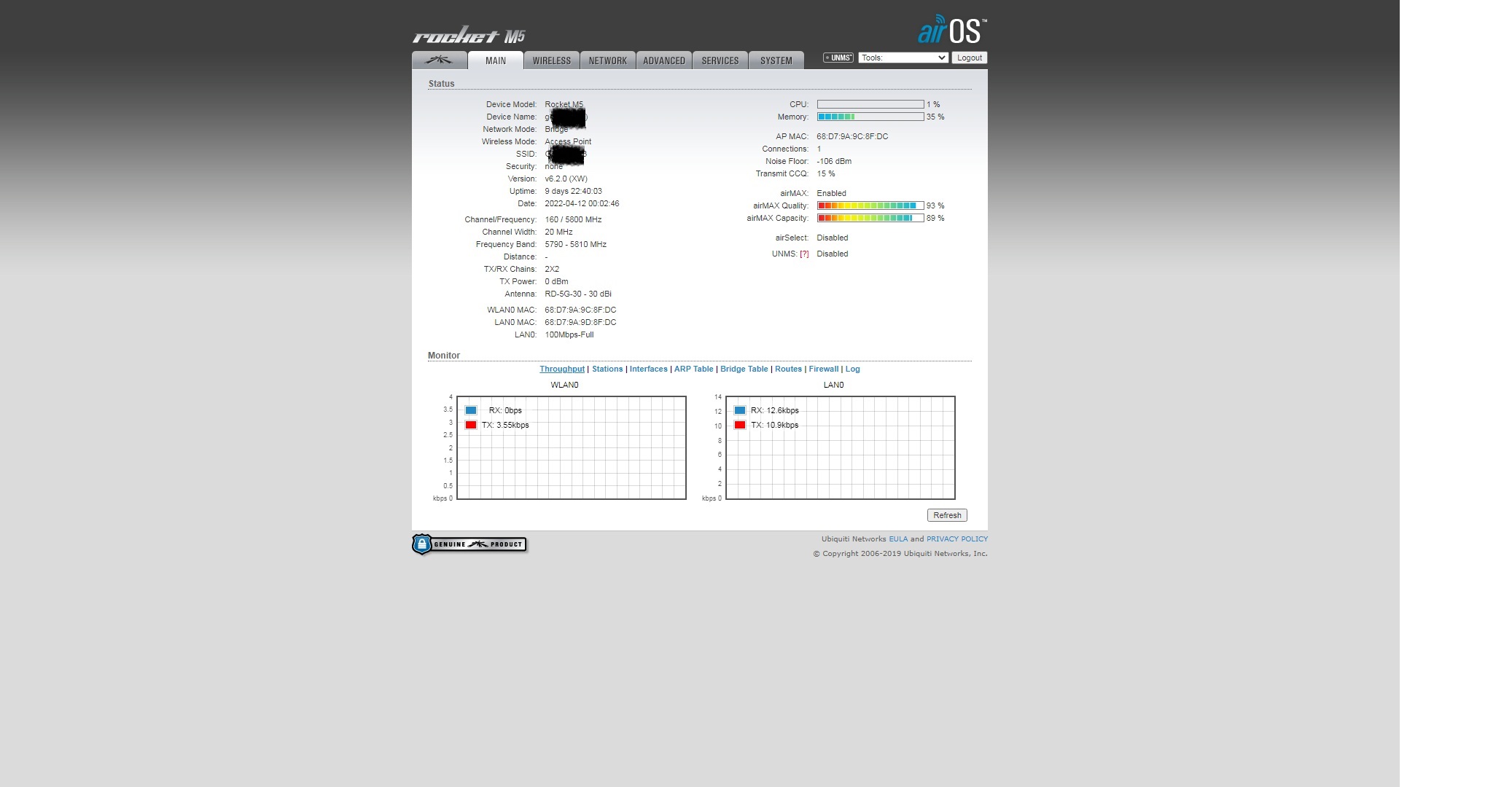Click the WLAN0 throughput graph
1512x787 pixels.
pos(572,447)
